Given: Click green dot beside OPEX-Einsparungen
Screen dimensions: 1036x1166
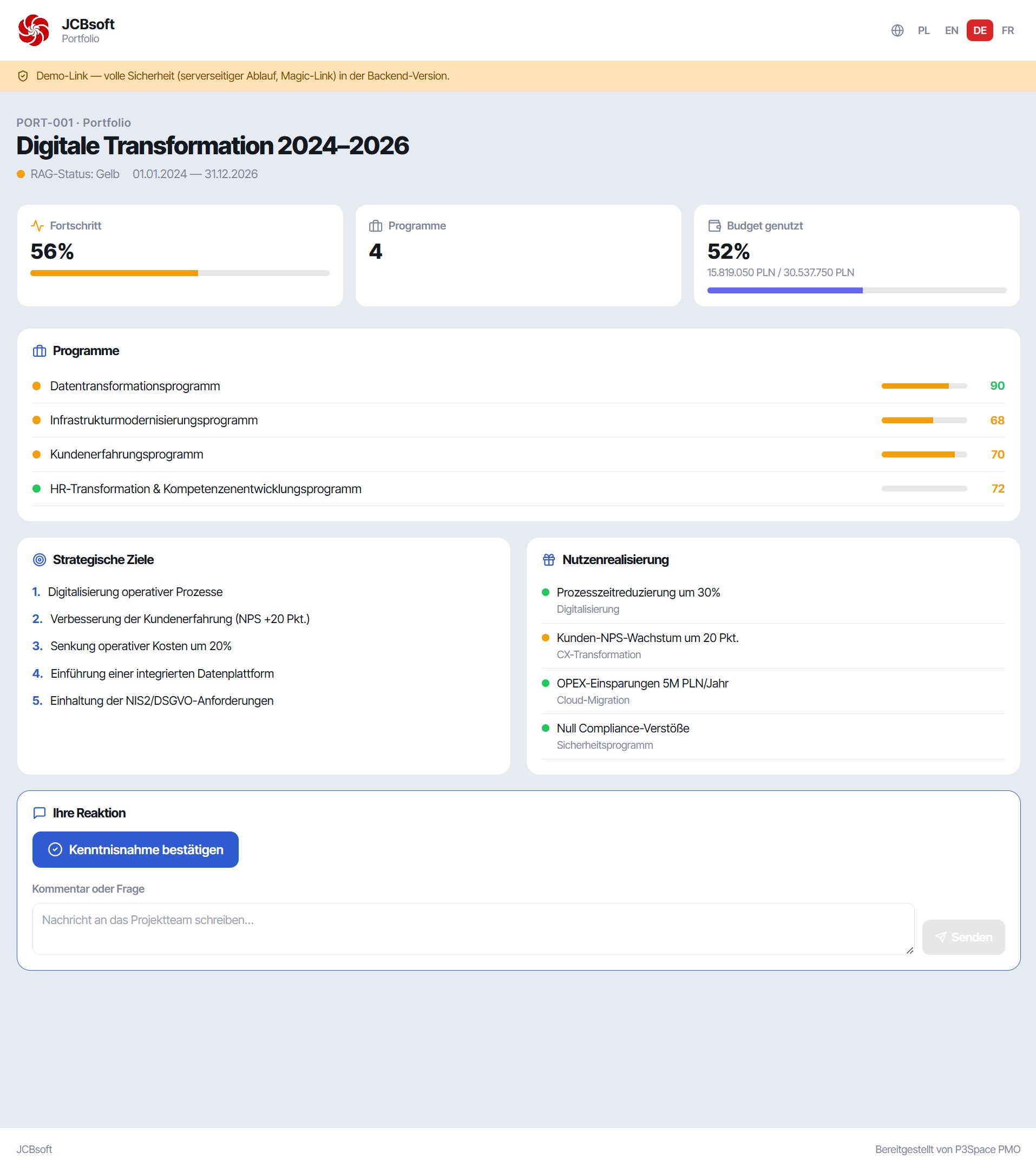Looking at the screenshot, I should click(x=546, y=683).
